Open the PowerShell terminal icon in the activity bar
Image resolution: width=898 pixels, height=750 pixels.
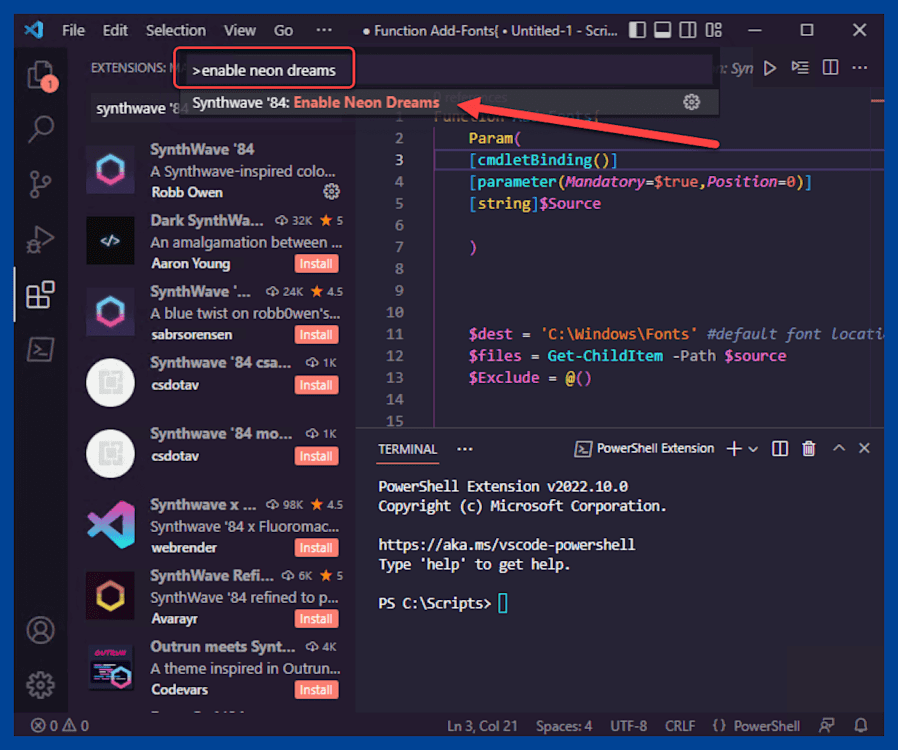click(41, 349)
